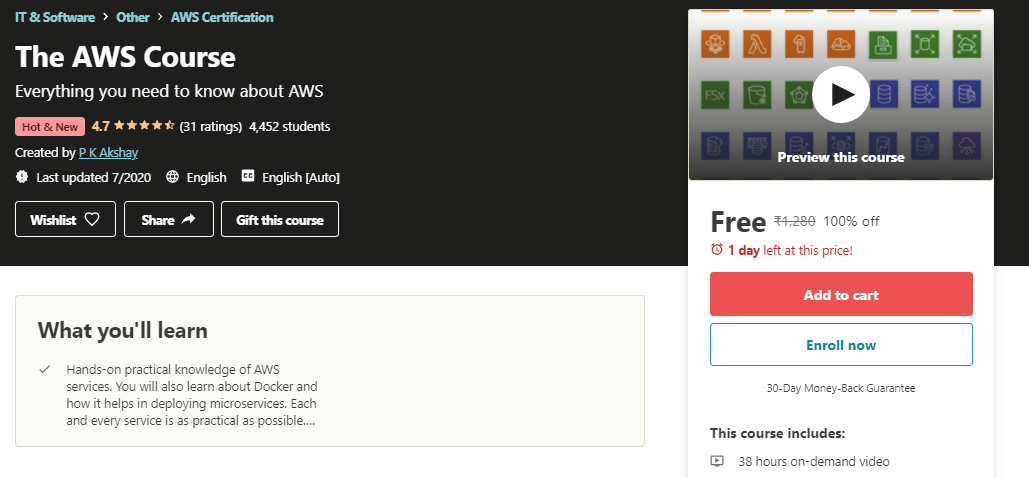This screenshot has height=478, width=1029.
Task: Click the globe language icon
Action: click(173, 177)
